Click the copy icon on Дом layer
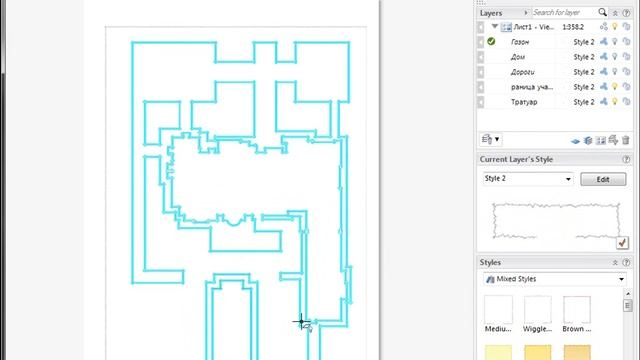 click(x=627, y=57)
